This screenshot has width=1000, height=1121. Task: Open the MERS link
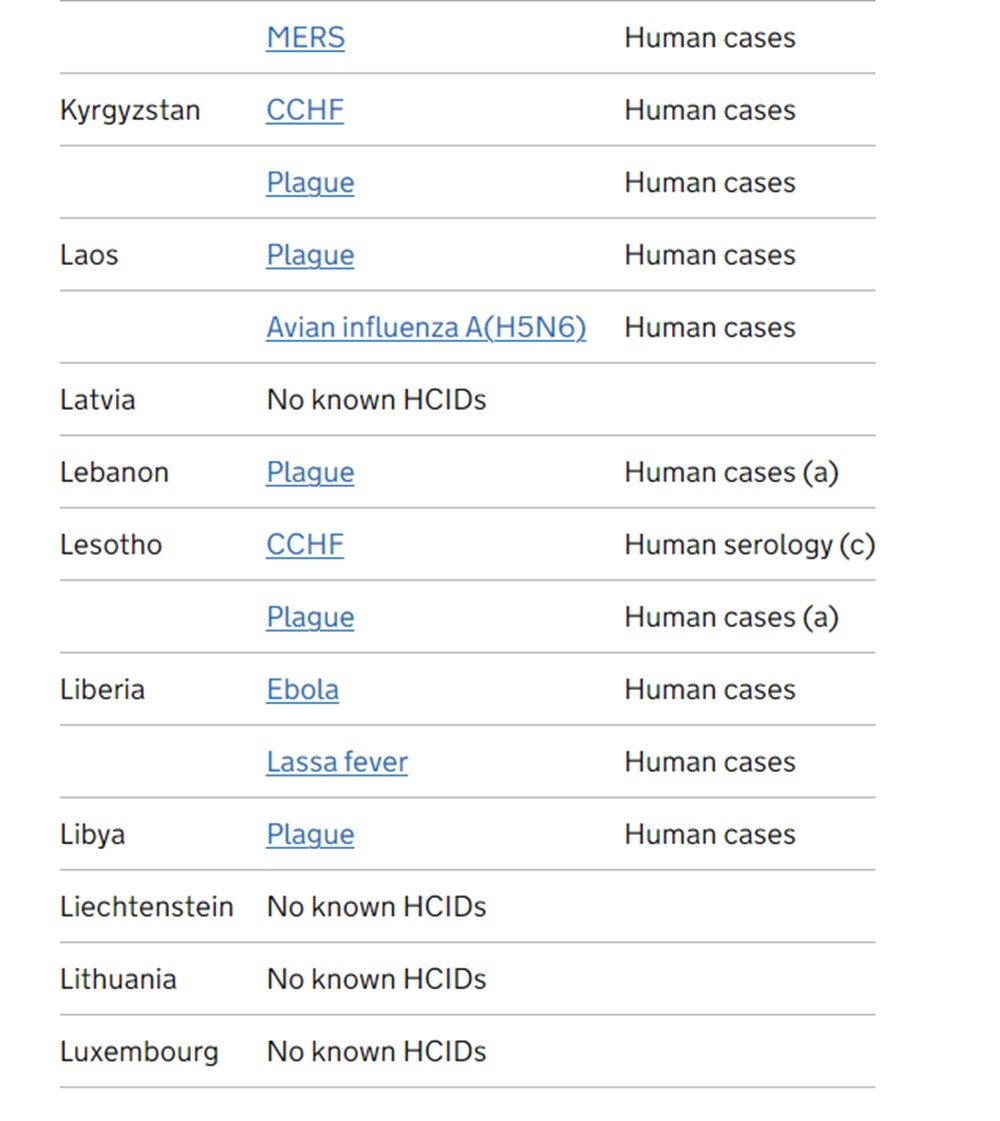coord(305,38)
